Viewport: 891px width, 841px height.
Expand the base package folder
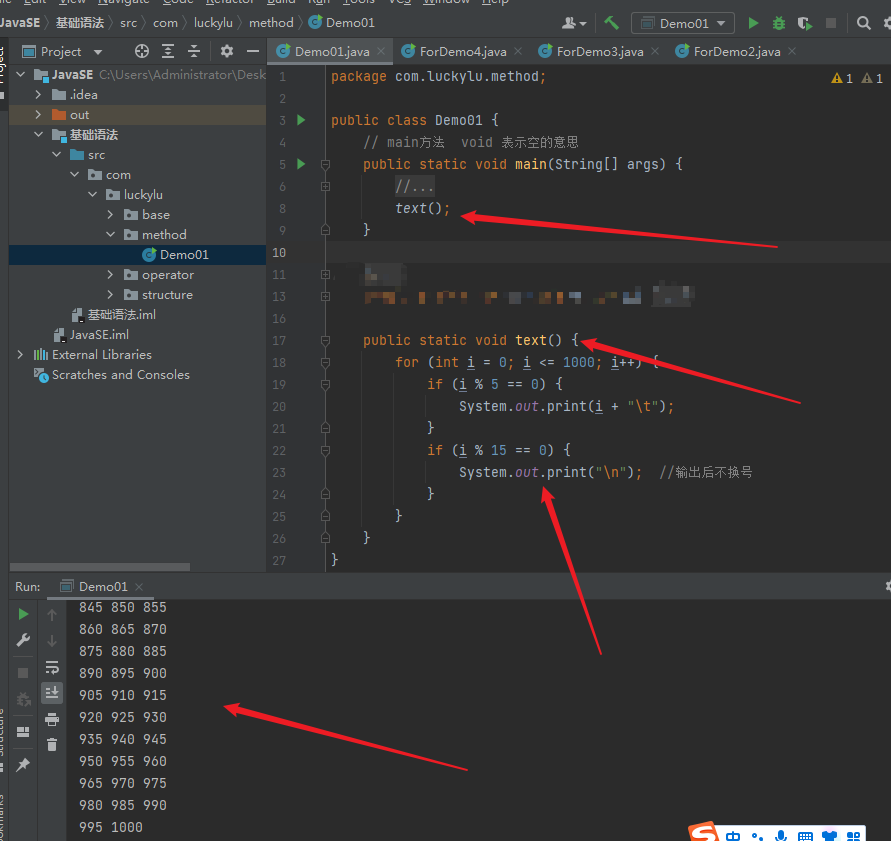tap(111, 215)
